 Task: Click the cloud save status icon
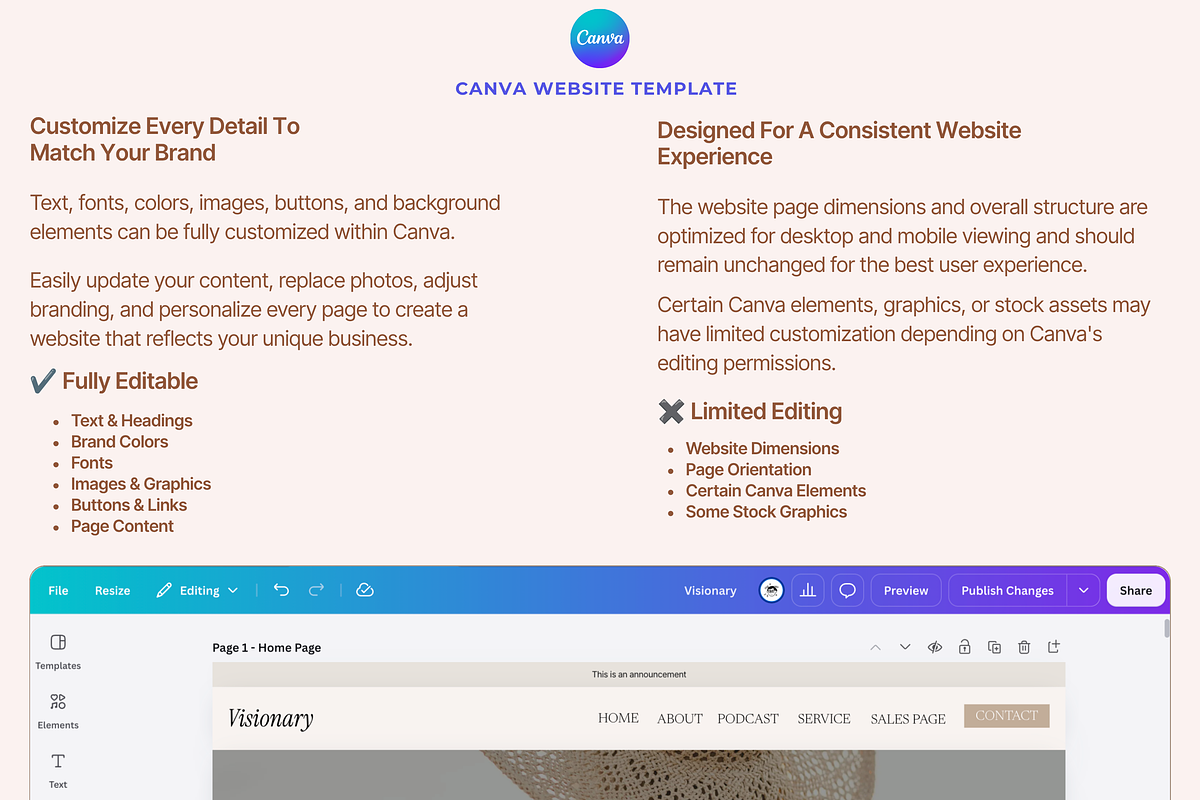click(x=365, y=590)
